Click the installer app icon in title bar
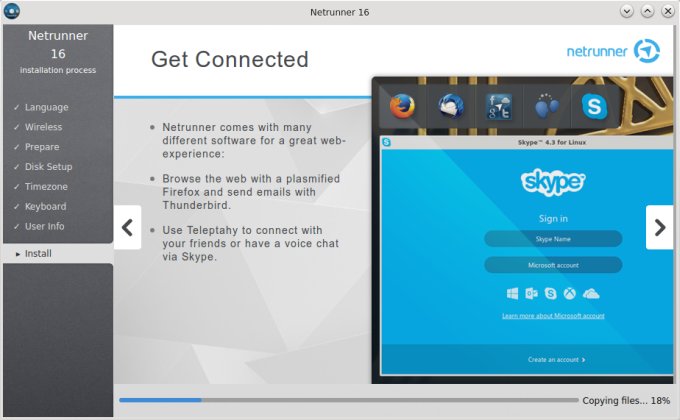This screenshot has height=420, width=680. pos(12,11)
